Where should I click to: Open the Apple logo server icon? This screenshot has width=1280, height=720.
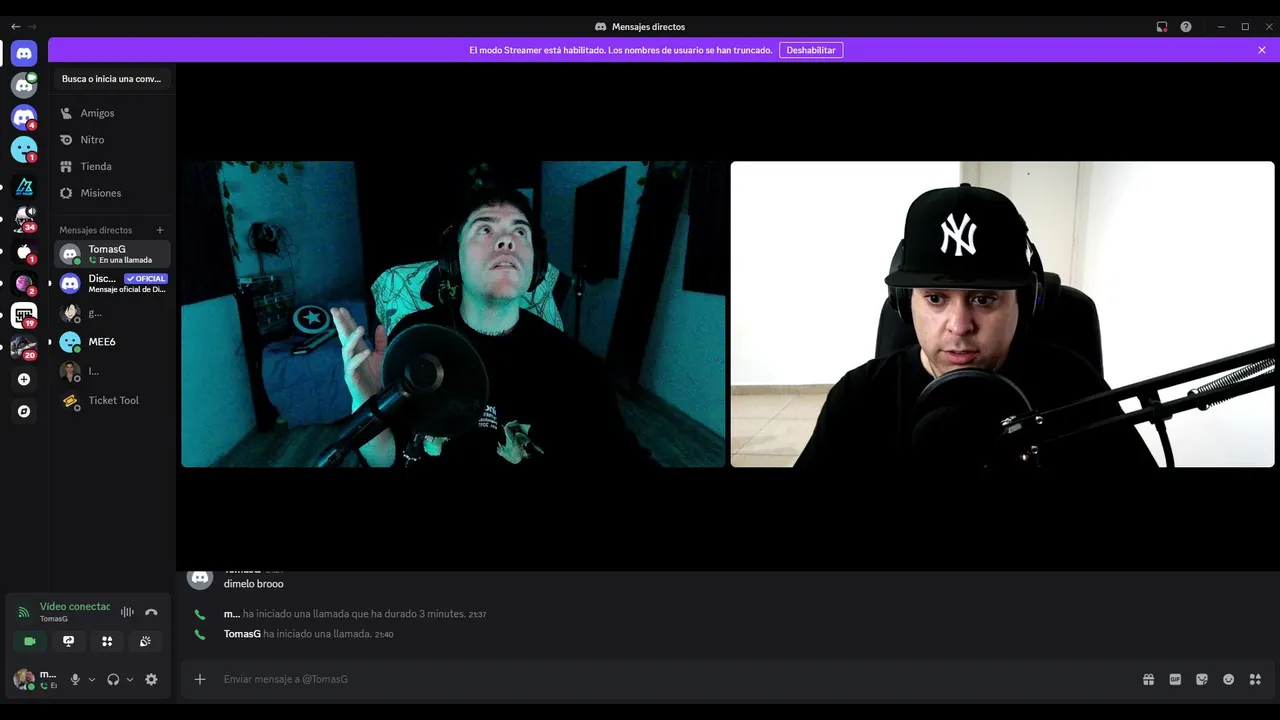24,252
